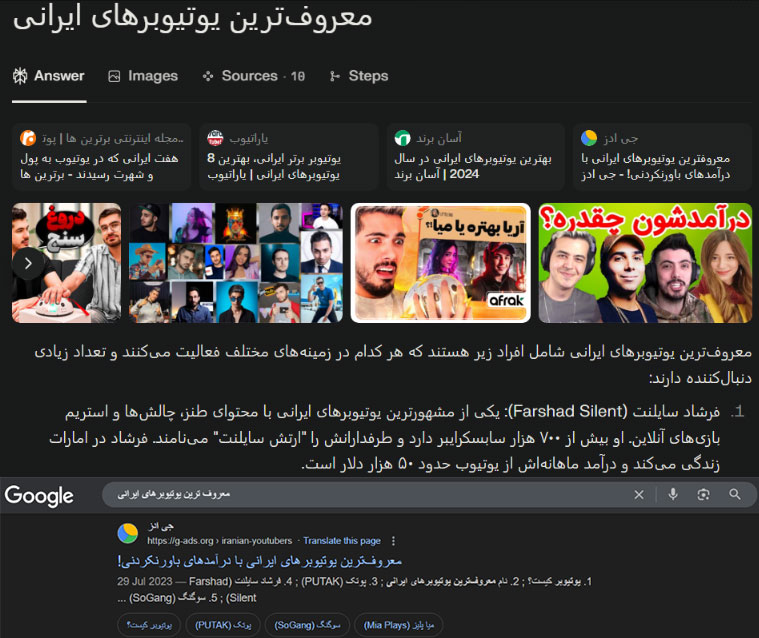Click the Answer tab sparkle icon
759x638 pixels.
pyautogui.click(x=20, y=76)
